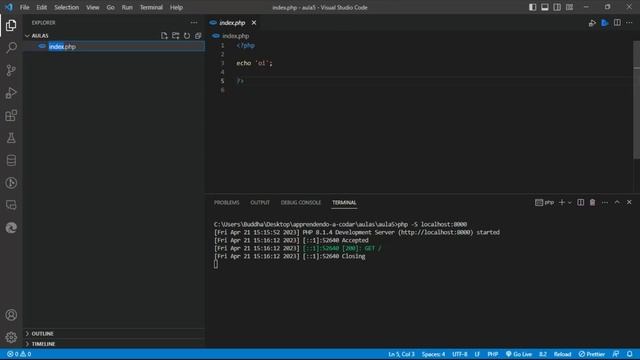Click Go Live in status bar
Viewport: 640px width, 360px height.
click(519, 354)
